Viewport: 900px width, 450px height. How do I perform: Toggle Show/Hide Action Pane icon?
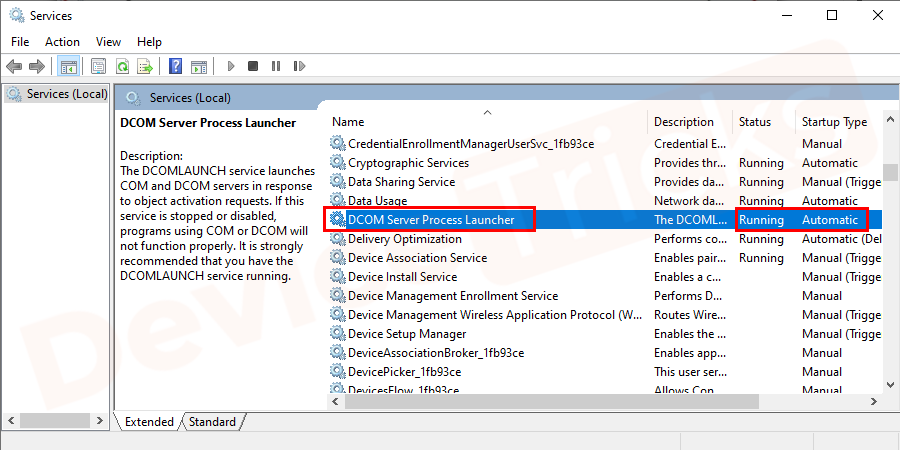click(199, 67)
